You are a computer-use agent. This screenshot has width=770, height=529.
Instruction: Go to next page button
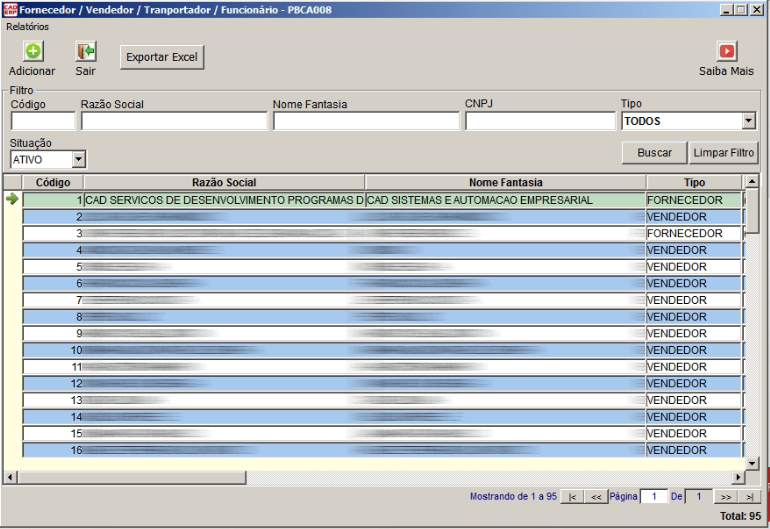point(726,497)
